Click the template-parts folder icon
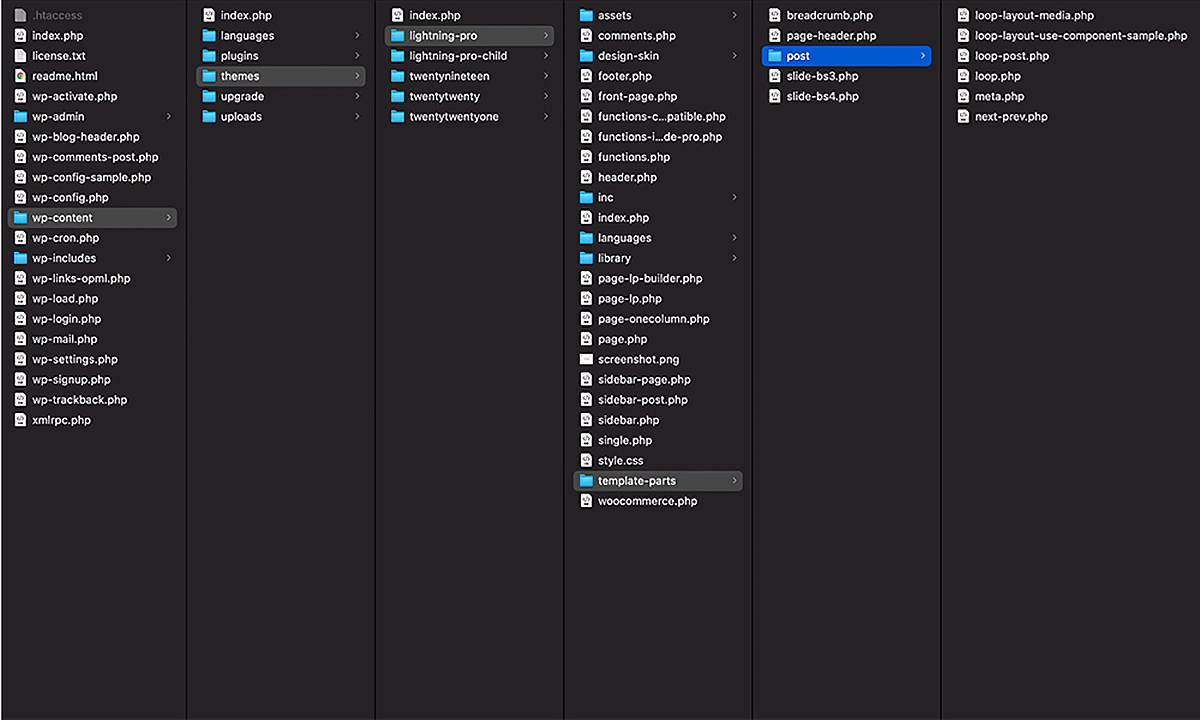Screen dimensions: 1200x720 586,481
